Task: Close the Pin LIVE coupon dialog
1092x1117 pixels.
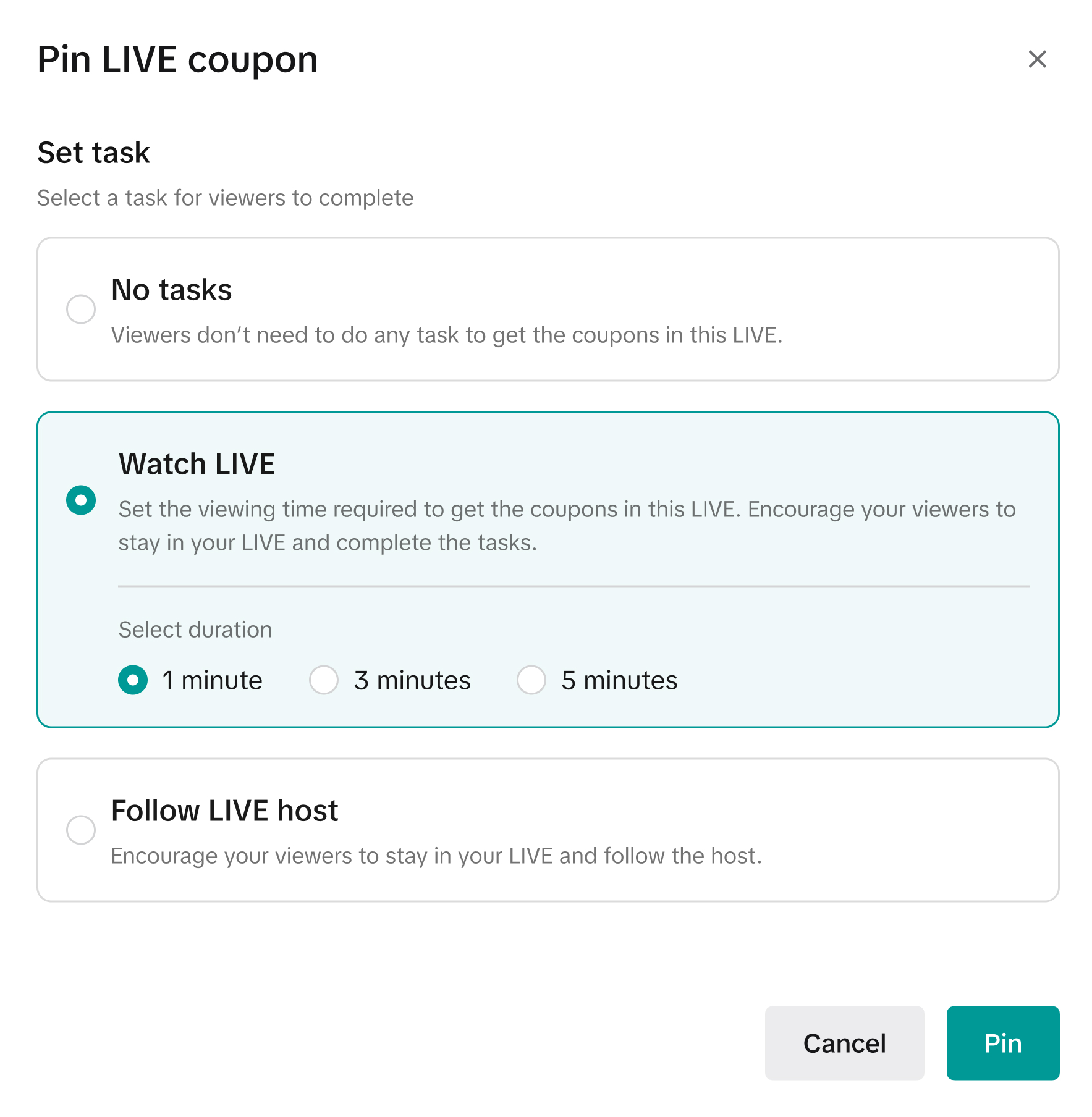Action: point(1037,59)
